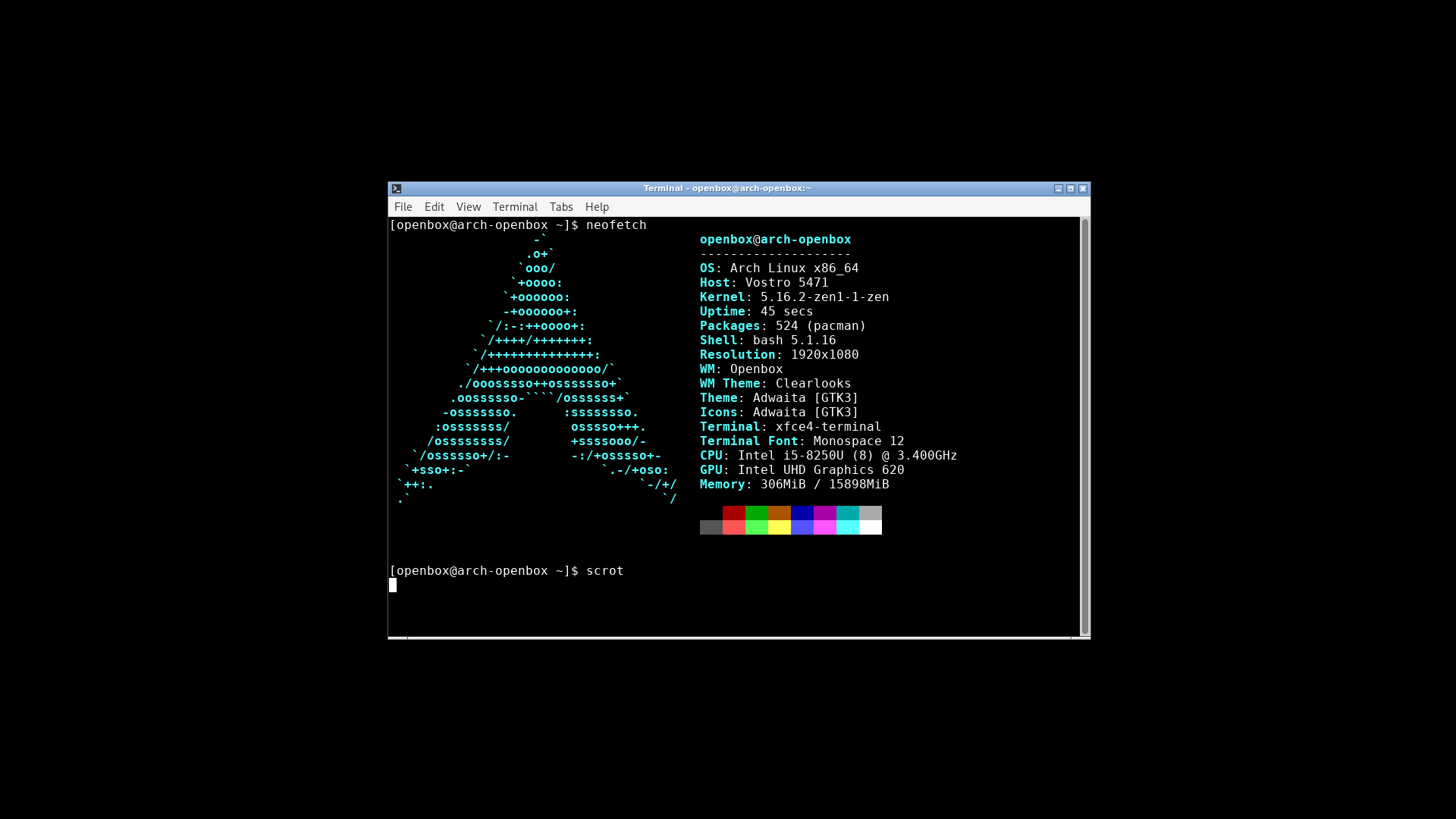Maximize the Terminal window
Image resolution: width=1456 pixels, height=819 pixels.
pyautogui.click(x=1071, y=189)
